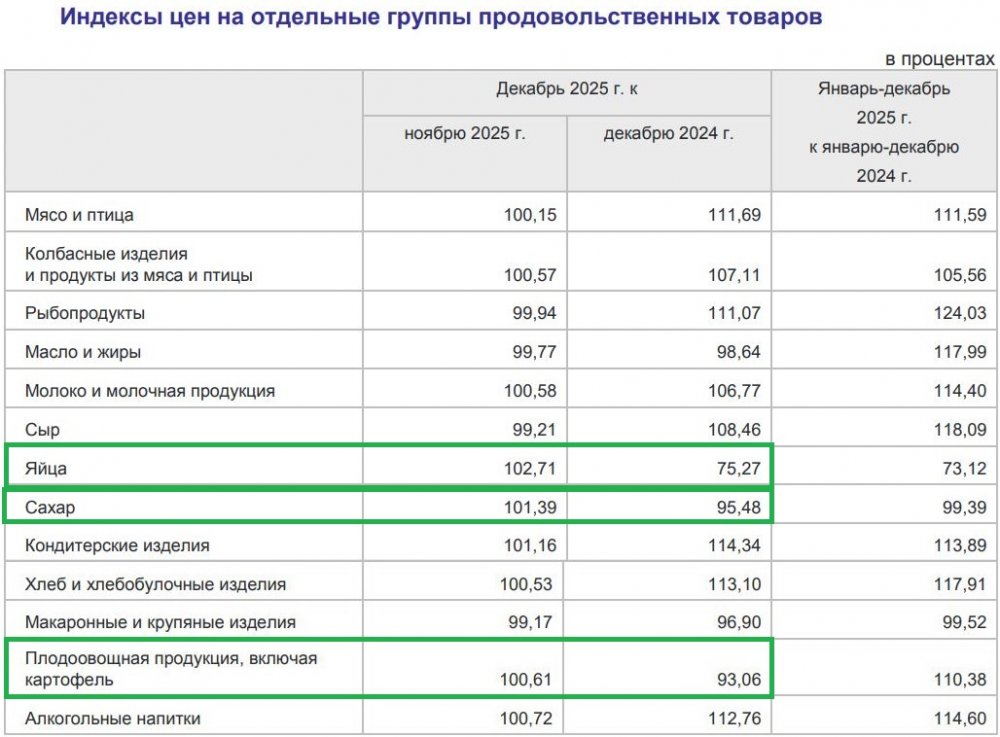Screen dimensions: 1000x737
Task: Select the 'Масло и жиры' row label
Action: pos(83,352)
